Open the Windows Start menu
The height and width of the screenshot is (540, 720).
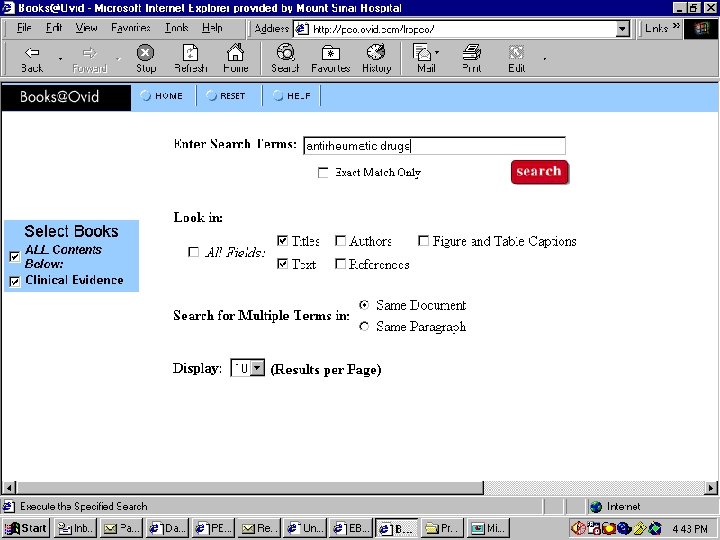click(x=26, y=529)
